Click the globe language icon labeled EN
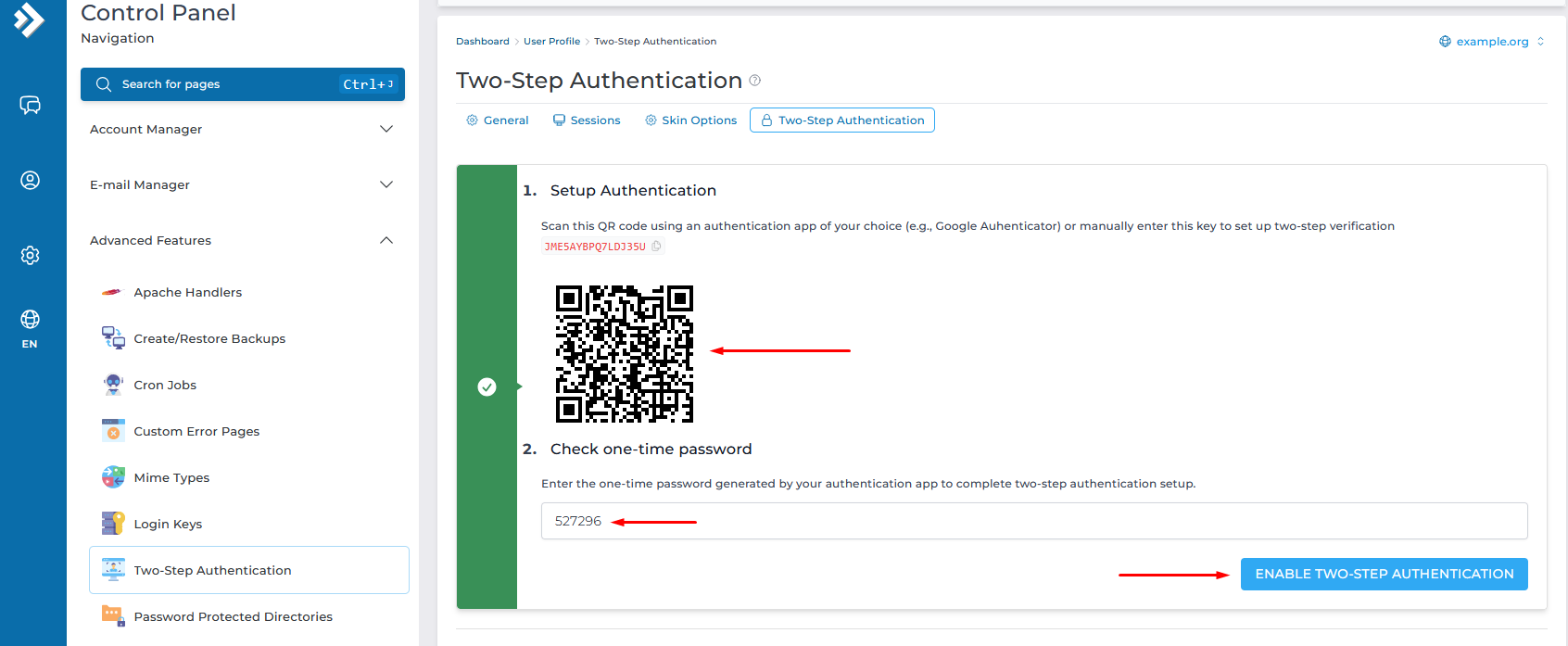1568x646 pixels. (30, 328)
